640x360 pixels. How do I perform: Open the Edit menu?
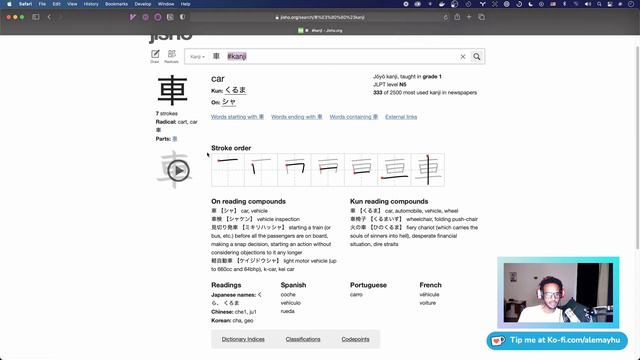point(56,4)
